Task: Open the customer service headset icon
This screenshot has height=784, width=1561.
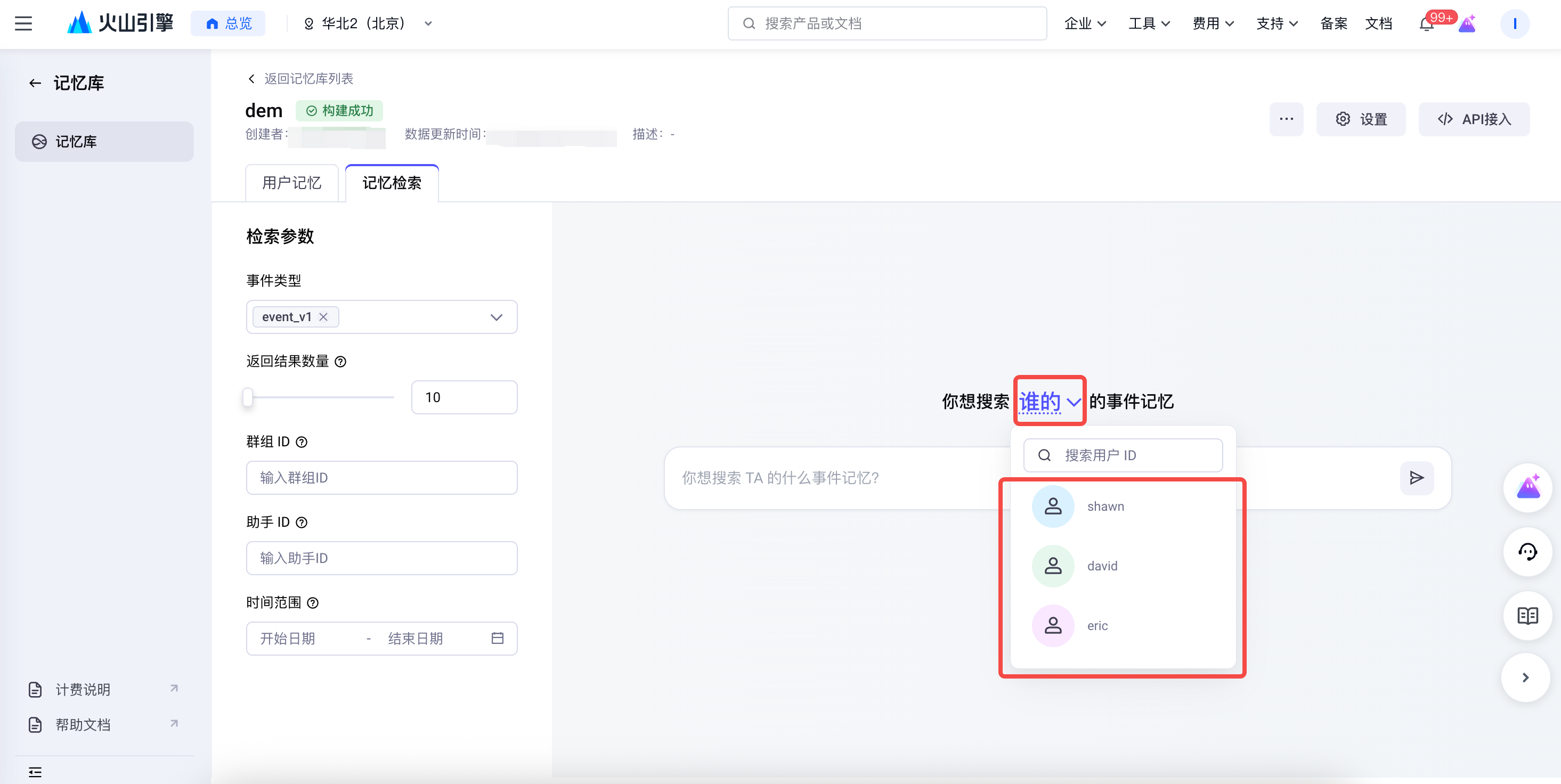Action: pos(1527,552)
